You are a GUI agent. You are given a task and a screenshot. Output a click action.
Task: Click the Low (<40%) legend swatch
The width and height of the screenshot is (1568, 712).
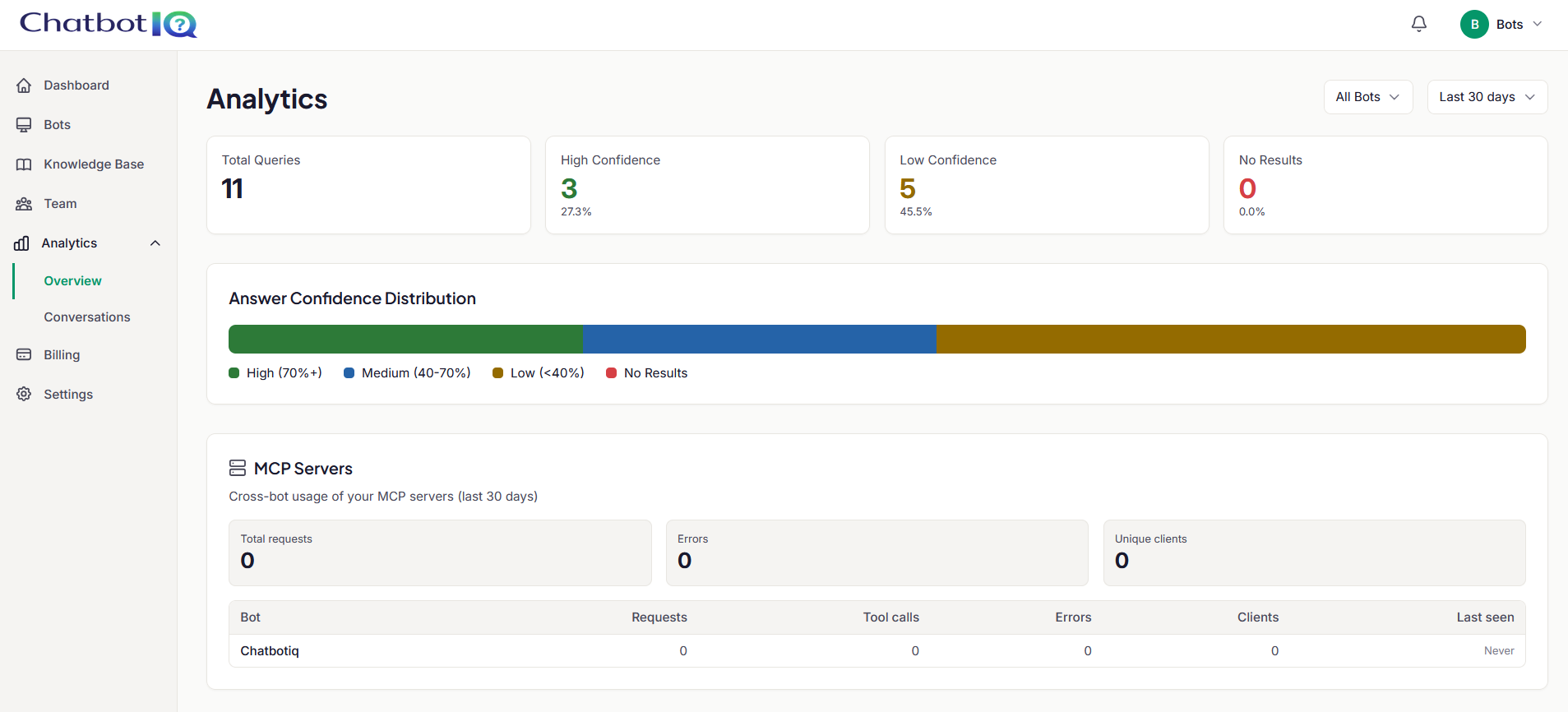click(x=497, y=373)
